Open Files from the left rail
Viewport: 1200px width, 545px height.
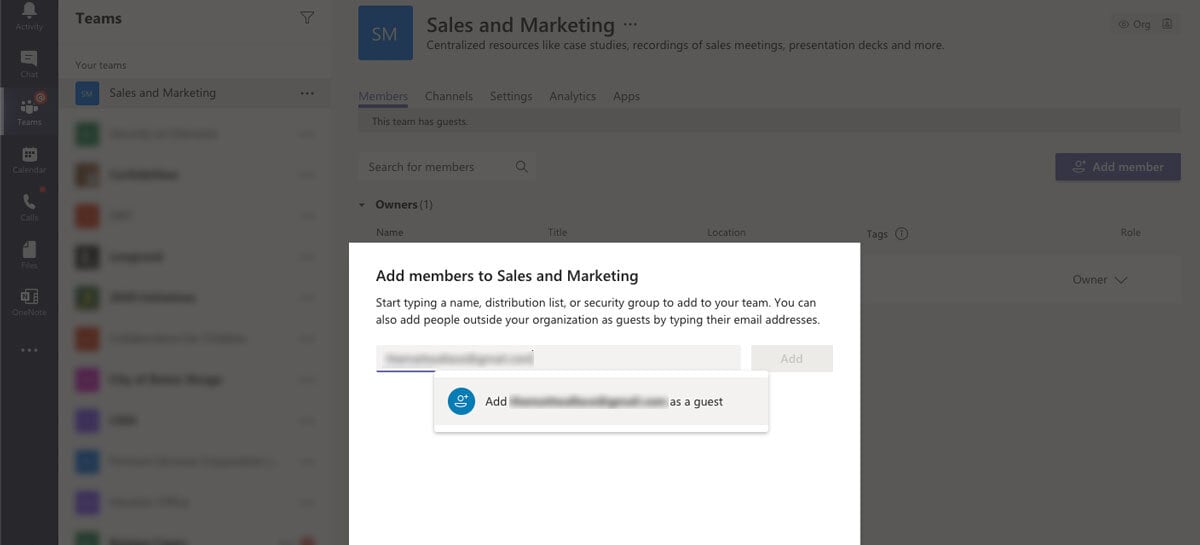(x=29, y=255)
